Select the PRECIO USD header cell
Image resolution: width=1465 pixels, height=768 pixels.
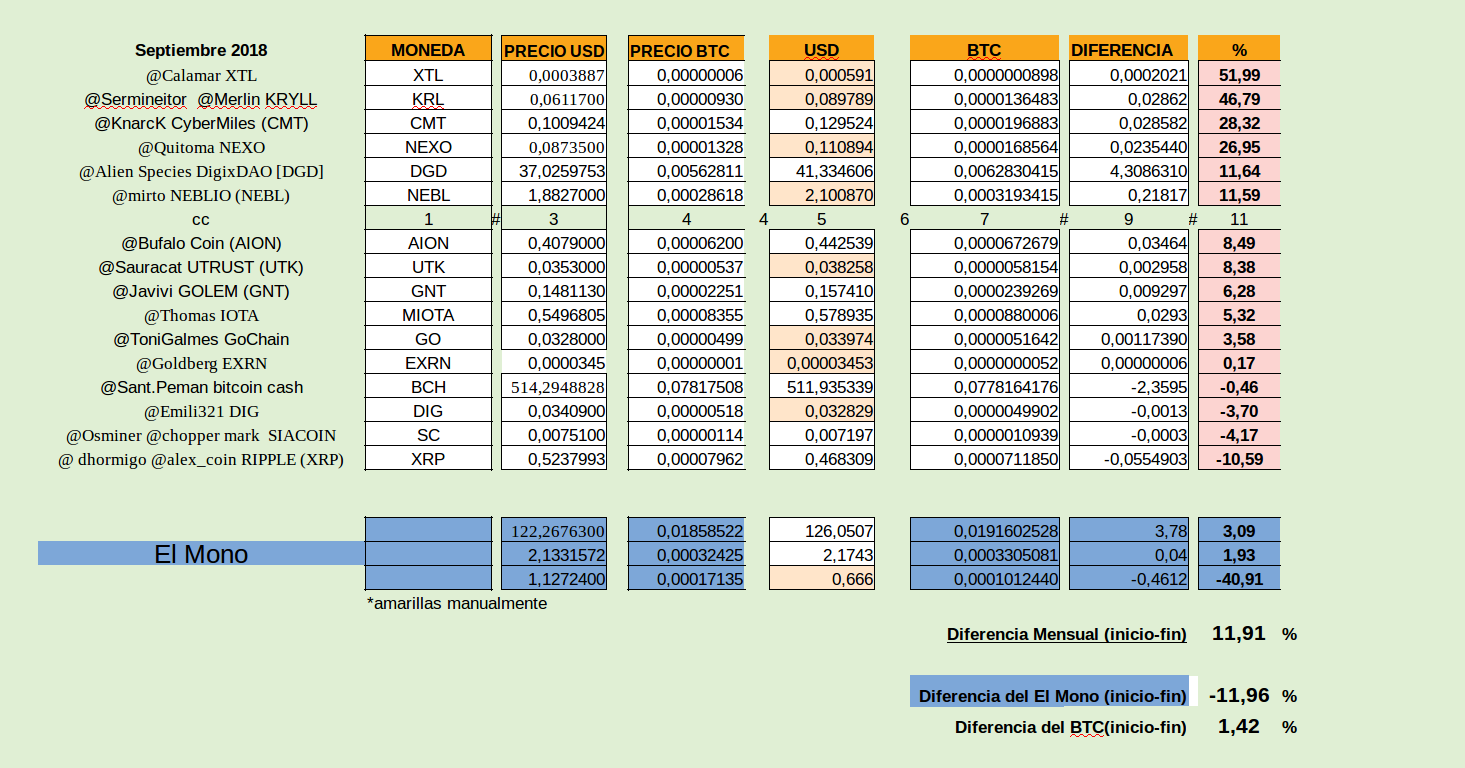(x=554, y=50)
